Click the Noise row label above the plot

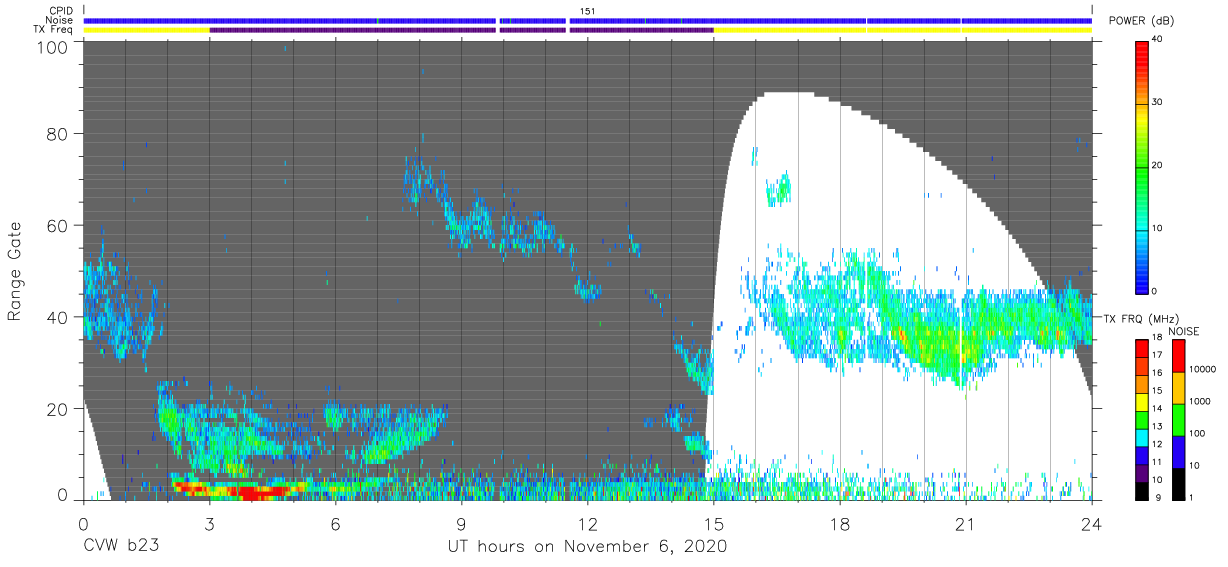59,20
